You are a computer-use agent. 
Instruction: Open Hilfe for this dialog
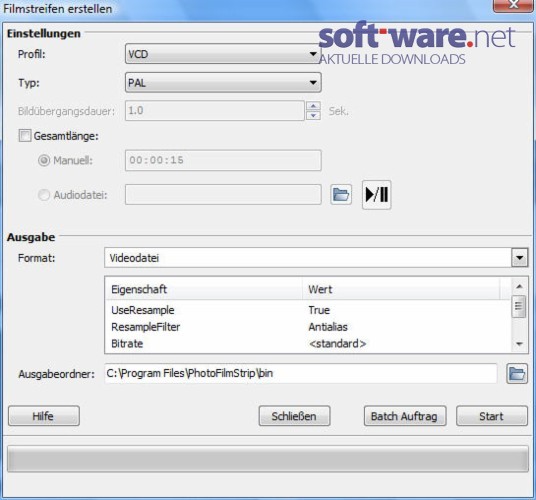click(x=44, y=416)
